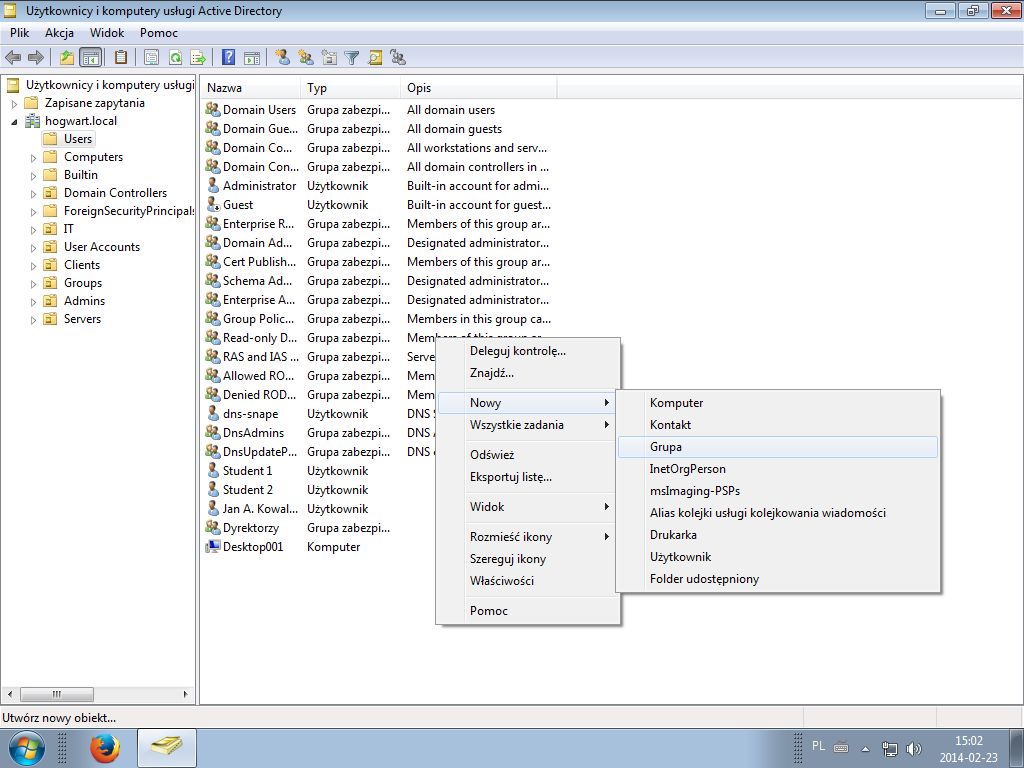Click Eksportuj listę in context menu

[x=528, y=477]
